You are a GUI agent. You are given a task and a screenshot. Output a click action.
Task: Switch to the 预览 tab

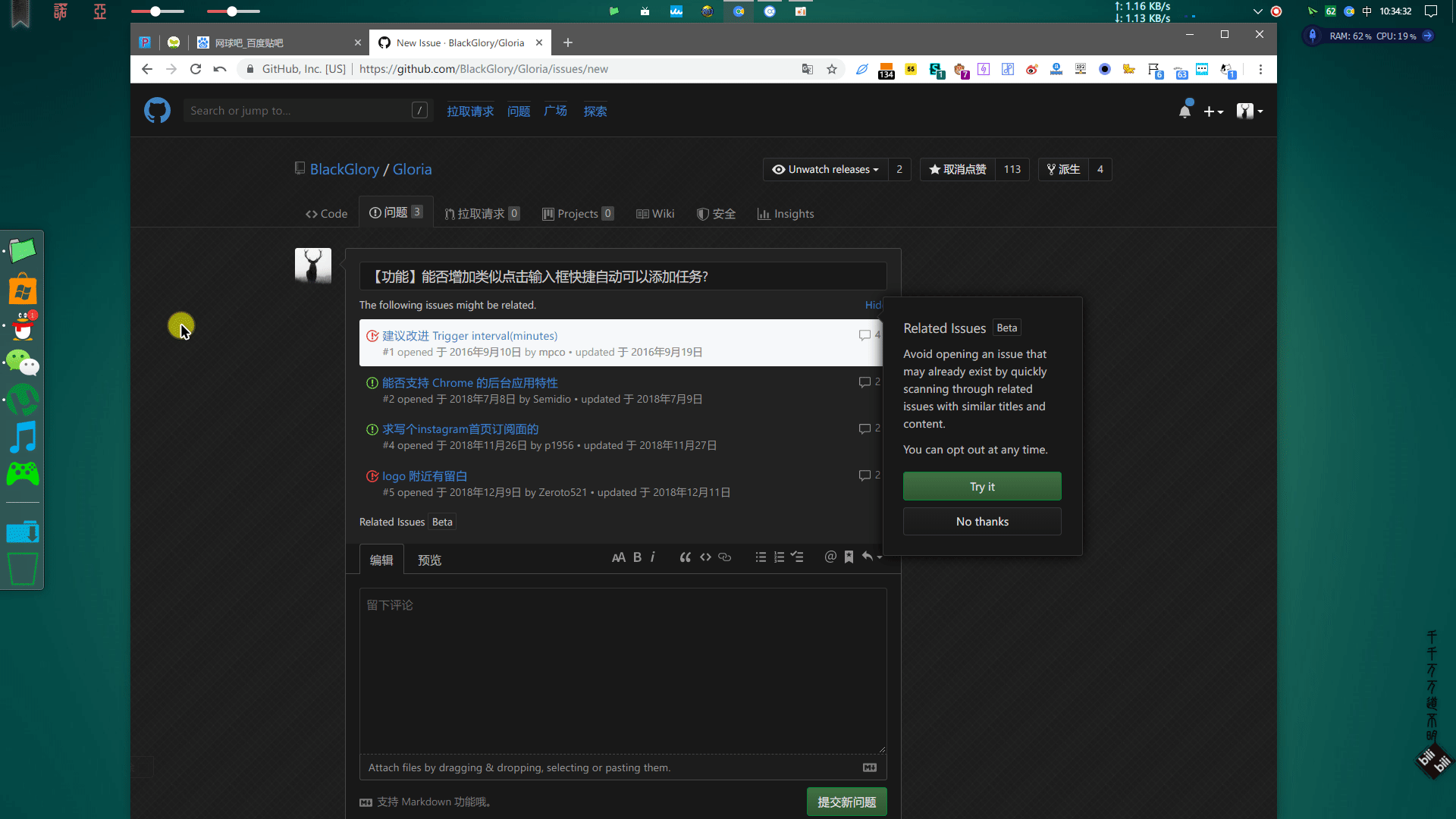pos(429,560)
